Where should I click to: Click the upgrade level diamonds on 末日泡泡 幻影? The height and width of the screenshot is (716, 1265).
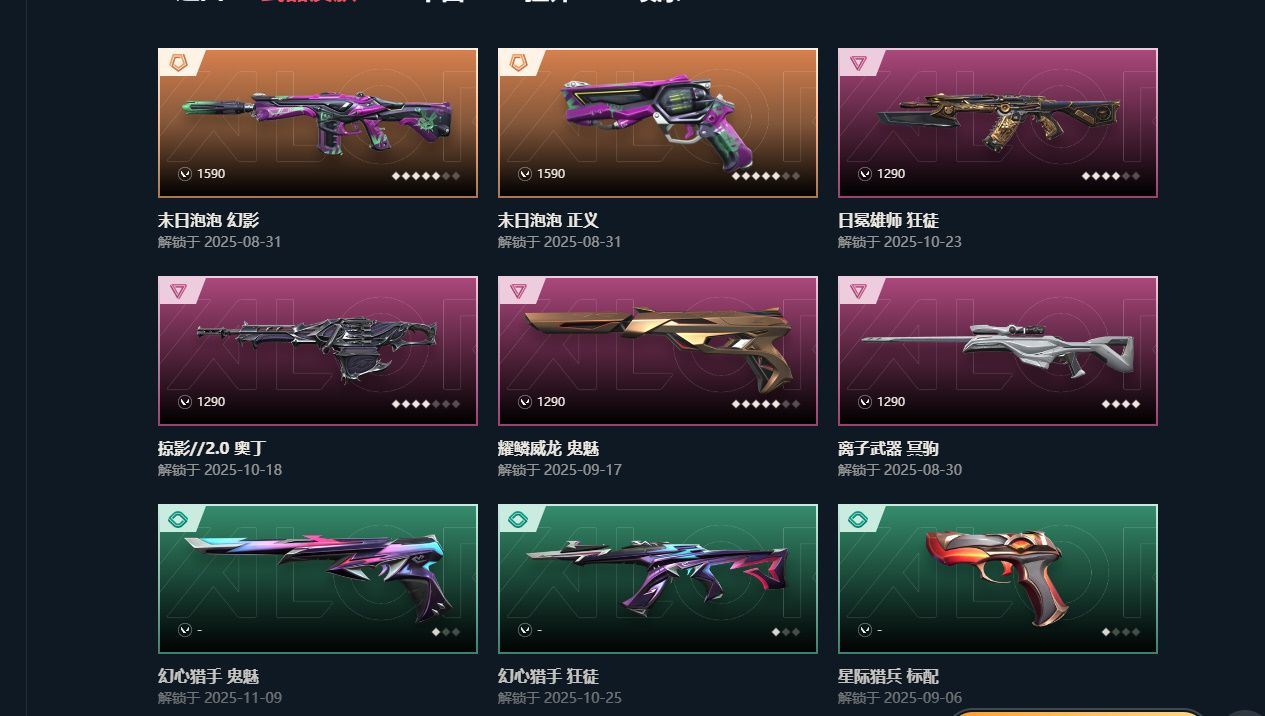point(426,175)
